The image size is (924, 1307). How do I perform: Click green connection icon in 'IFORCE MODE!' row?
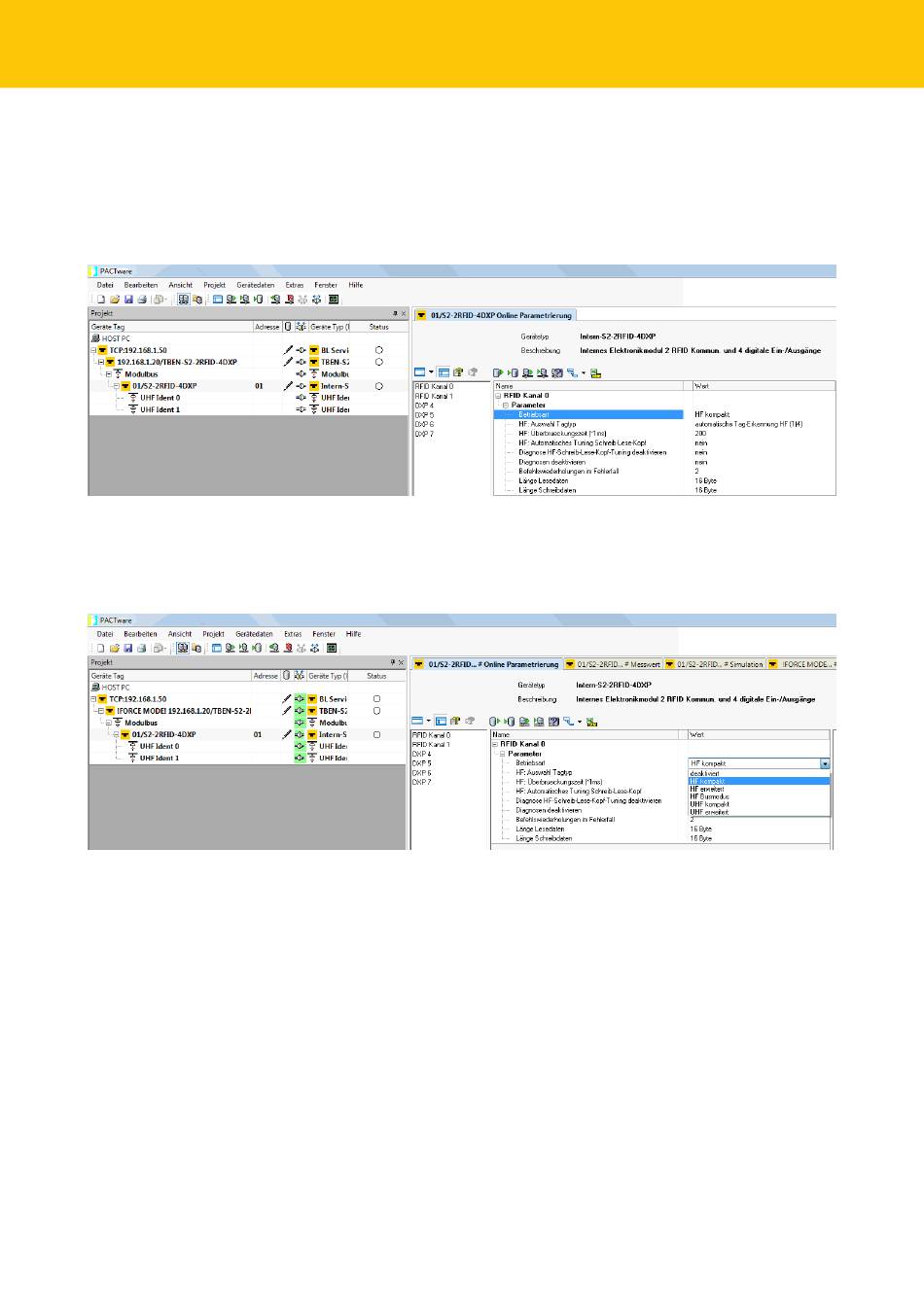(300, 711)
